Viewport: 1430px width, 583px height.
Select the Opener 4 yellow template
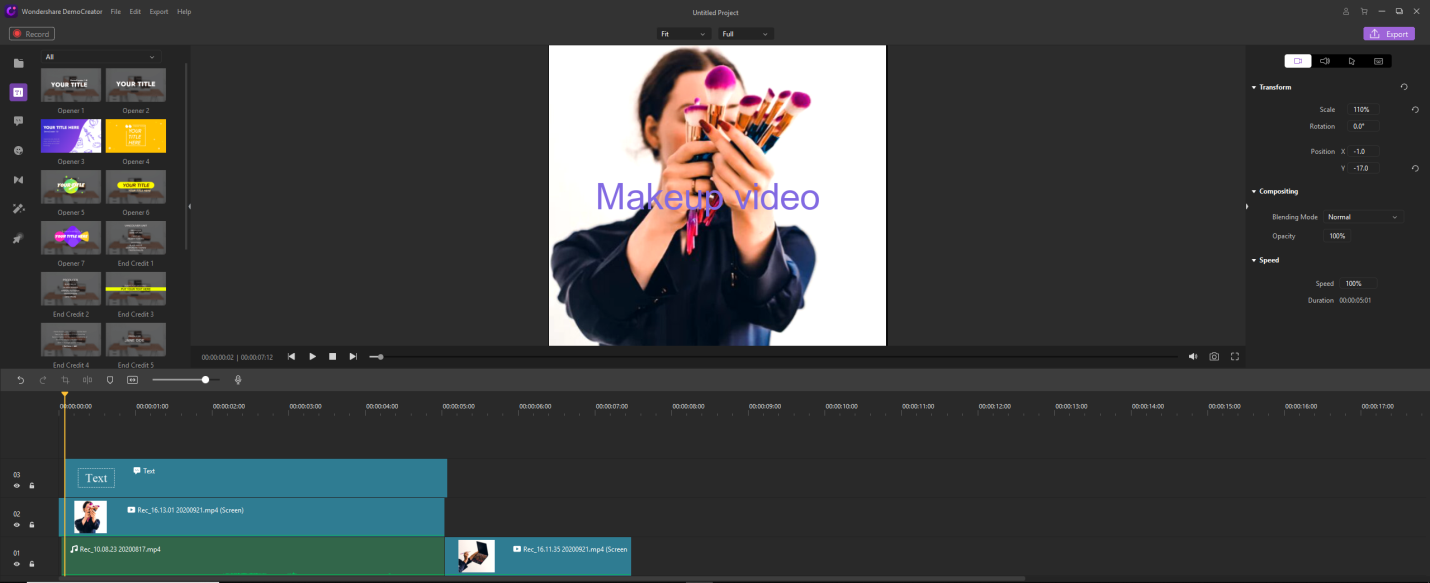pos(136,135)
